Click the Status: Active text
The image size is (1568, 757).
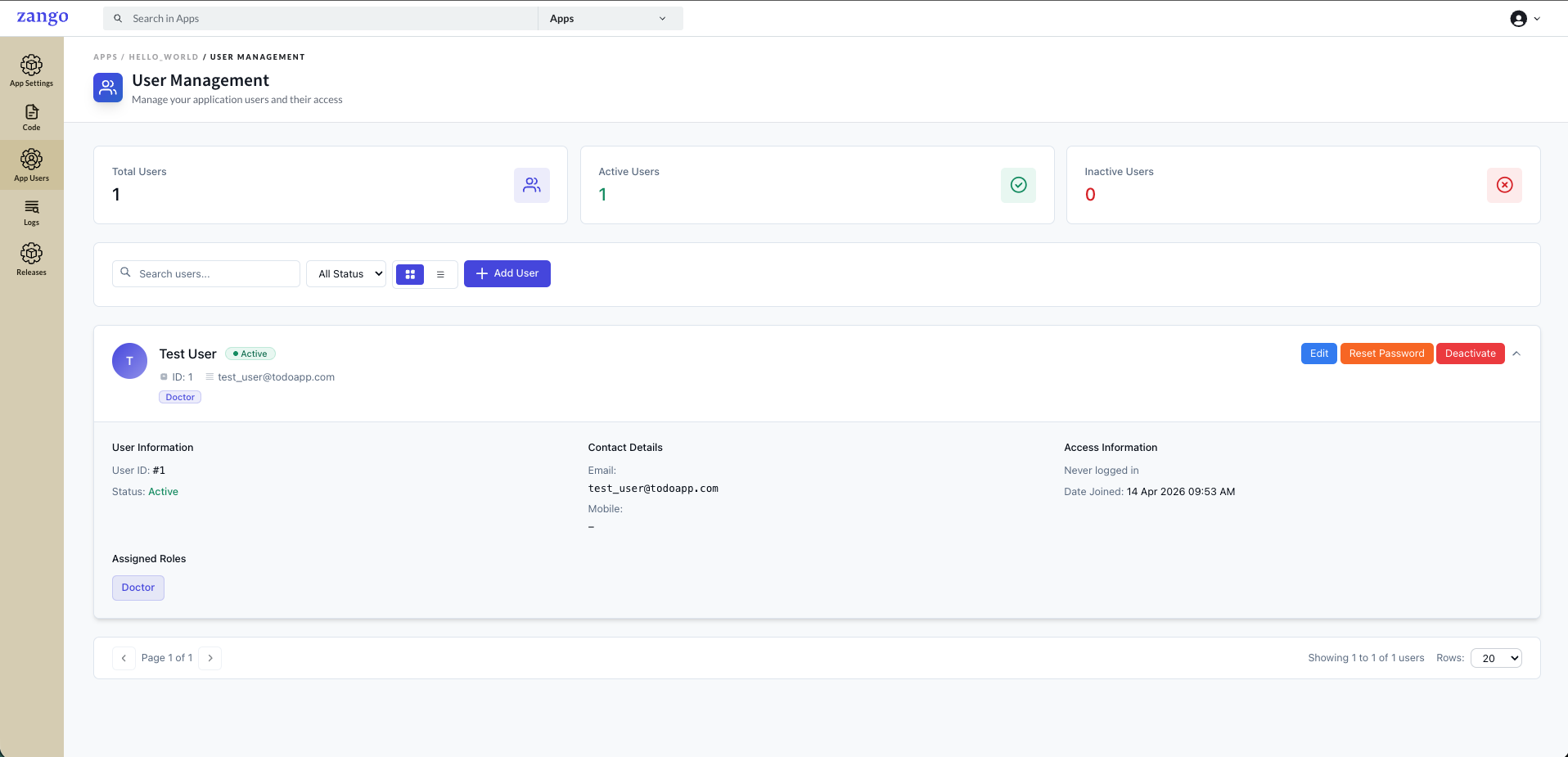click(x=145, y=492)
